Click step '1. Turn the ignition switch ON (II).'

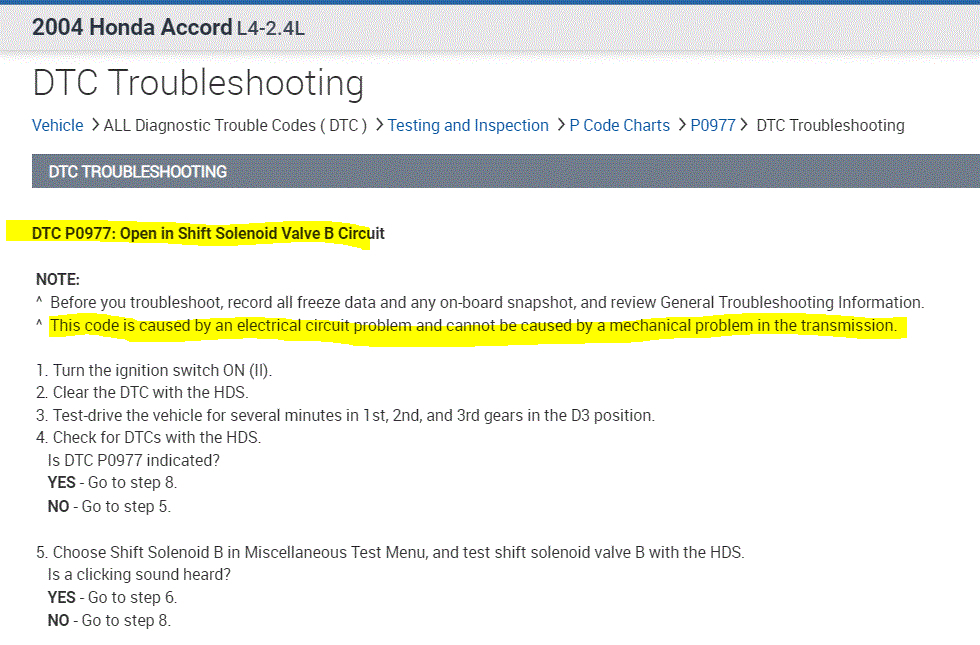click(154, 371)
